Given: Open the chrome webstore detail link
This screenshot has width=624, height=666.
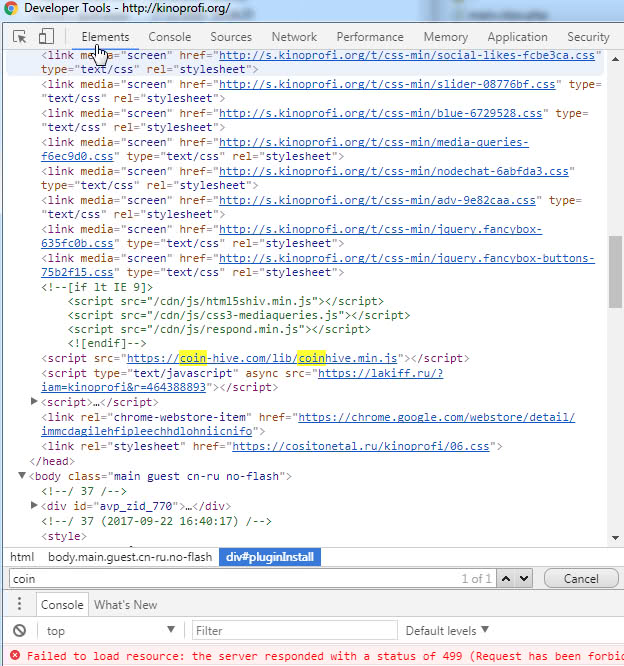Looking at the screenshot, I should pyautogui.click(x=437, y=417).
